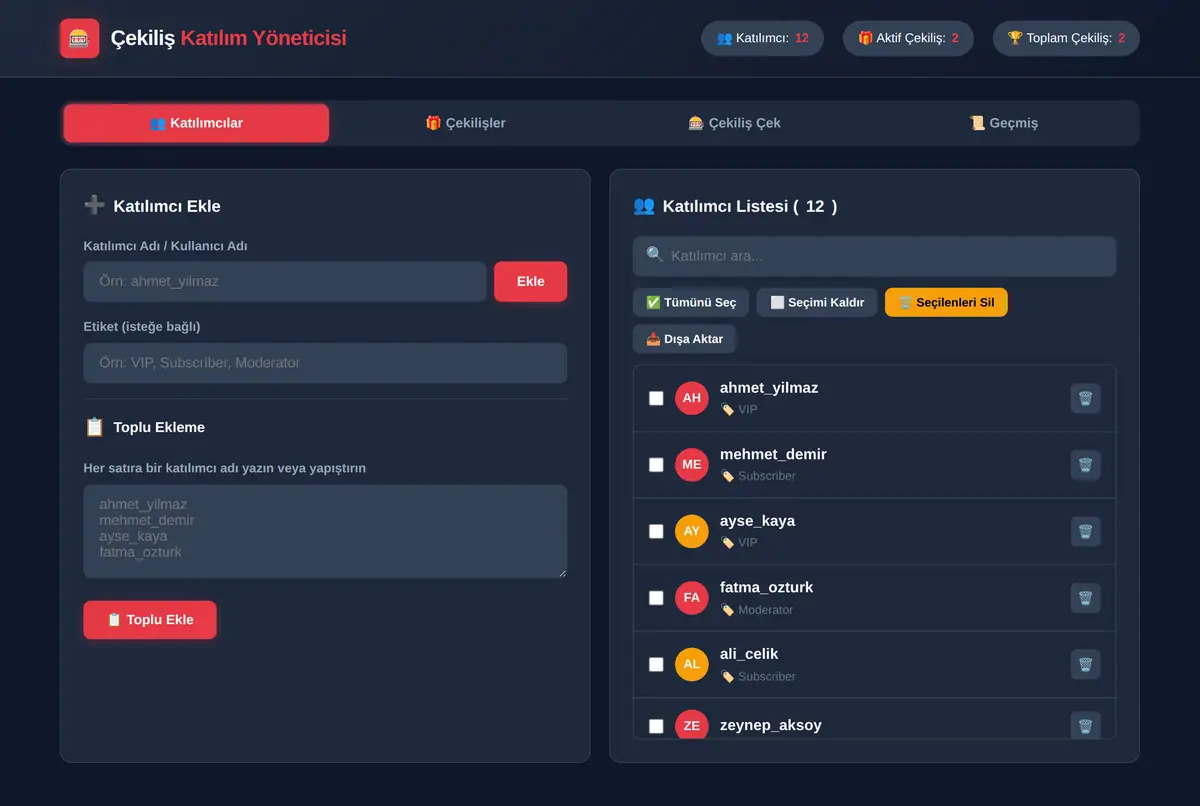The image size is (1200, 806).
Task: Click the trash icon for zeynep_aksoy
Action: [1085, 726]
